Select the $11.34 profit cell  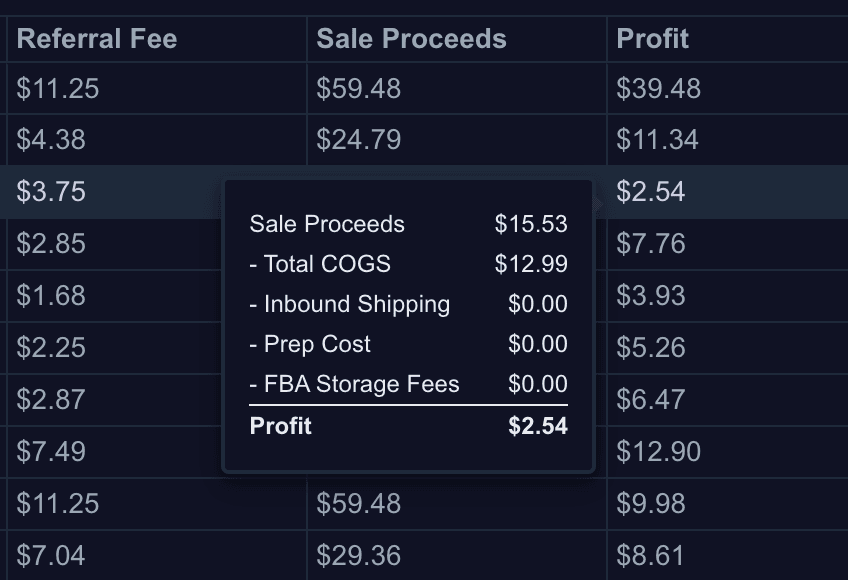coord(727,140)
